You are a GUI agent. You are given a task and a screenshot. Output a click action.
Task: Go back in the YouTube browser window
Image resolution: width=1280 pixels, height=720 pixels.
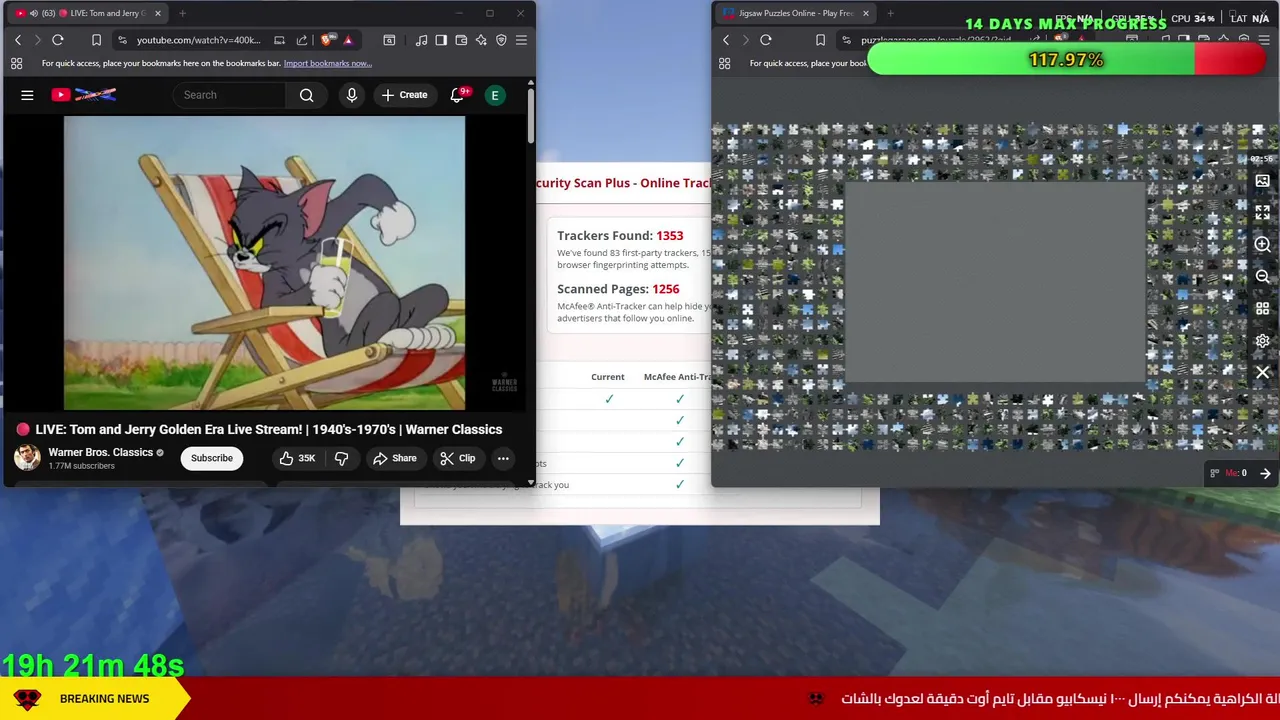17,40
